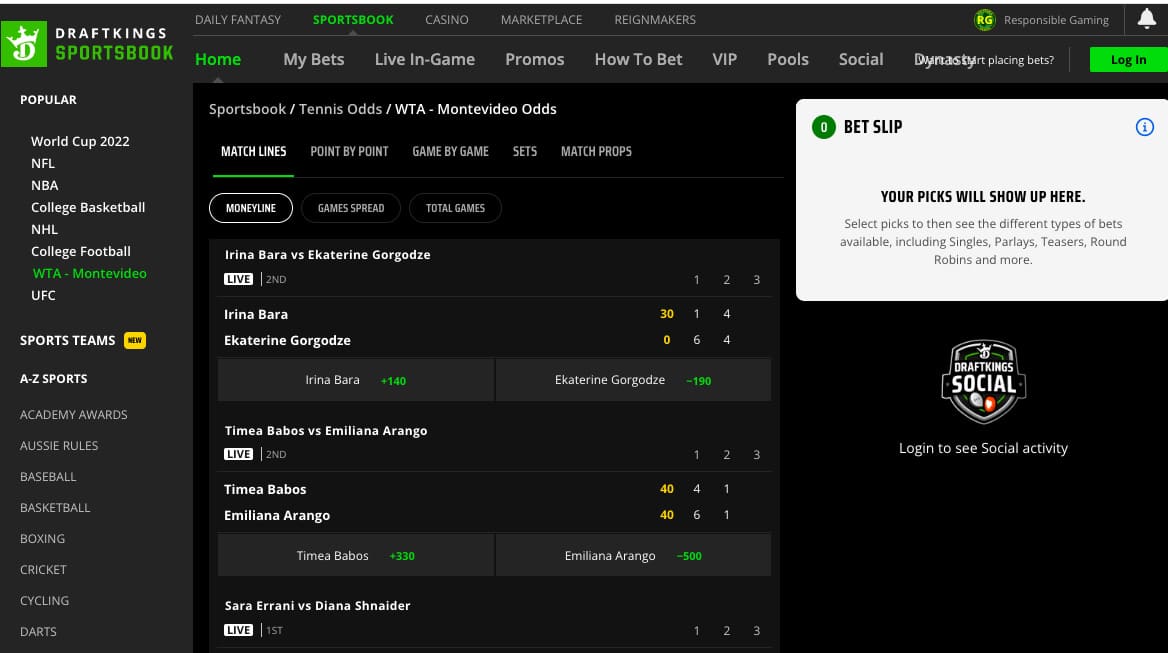The height and width of the screenshot is (653, 1168).
Task: Switch to the Sets tab
Action: (x=524, y=152)
